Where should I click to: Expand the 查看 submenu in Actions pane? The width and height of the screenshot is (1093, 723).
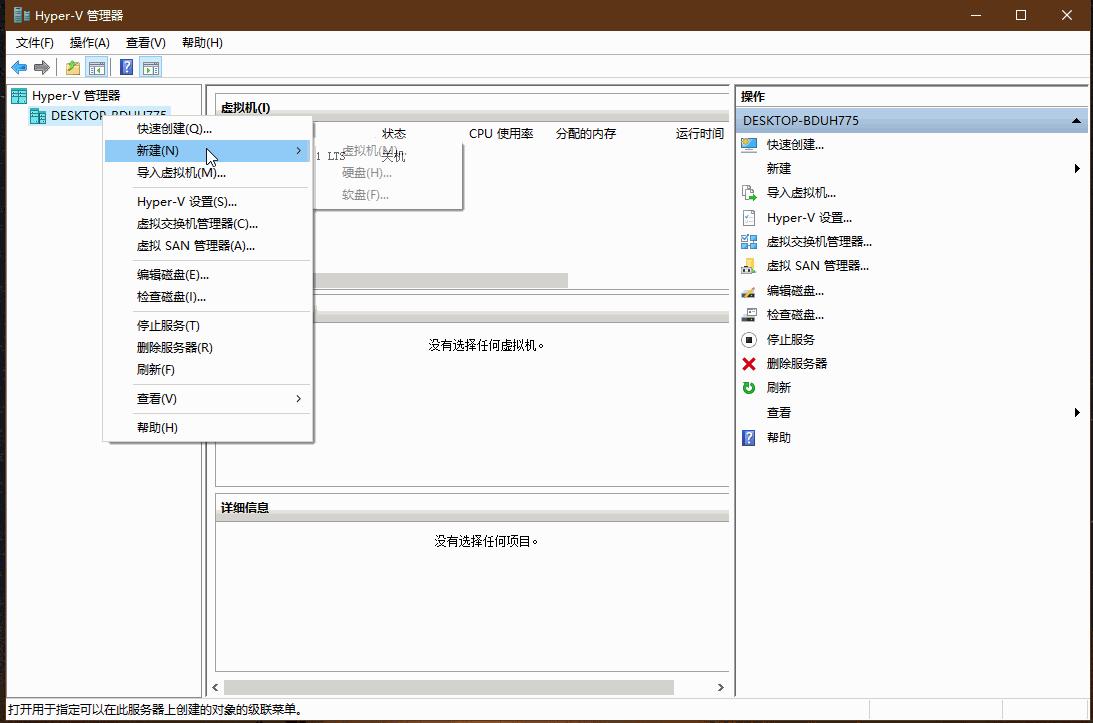pos(777,412)
